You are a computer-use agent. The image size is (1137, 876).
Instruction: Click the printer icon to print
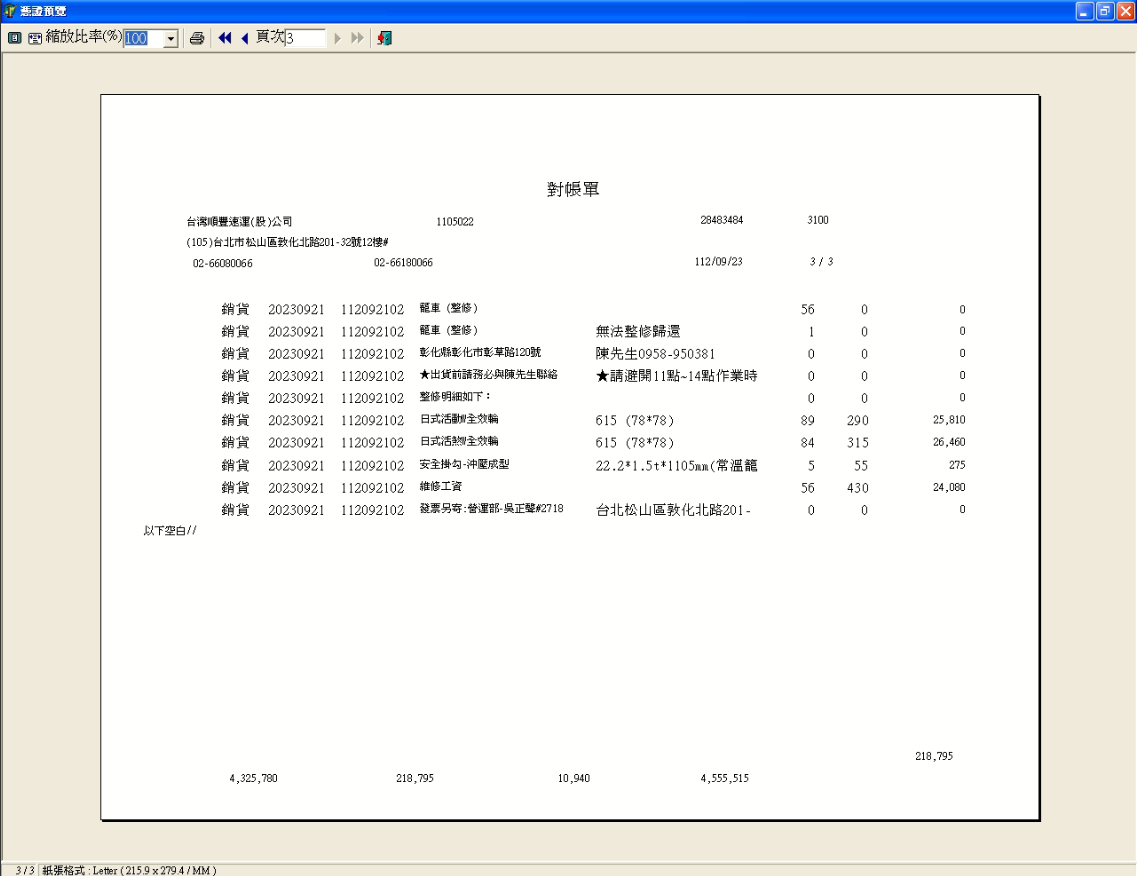[x=197, y=38]
